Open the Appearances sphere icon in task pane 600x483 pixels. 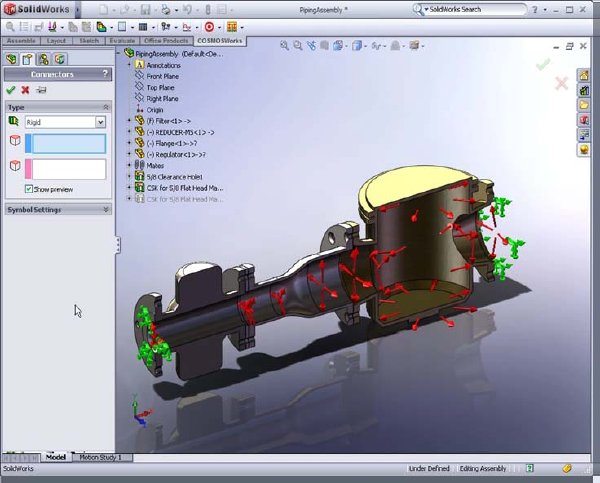(584, 149)
